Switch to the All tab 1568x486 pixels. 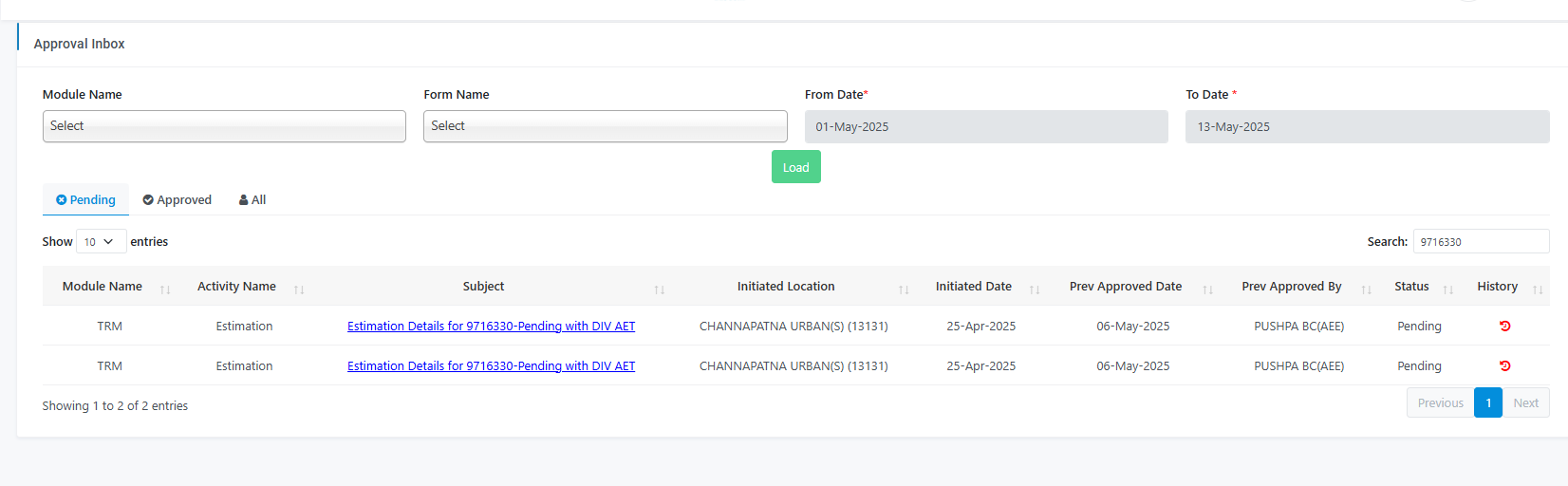coord(252,200)
